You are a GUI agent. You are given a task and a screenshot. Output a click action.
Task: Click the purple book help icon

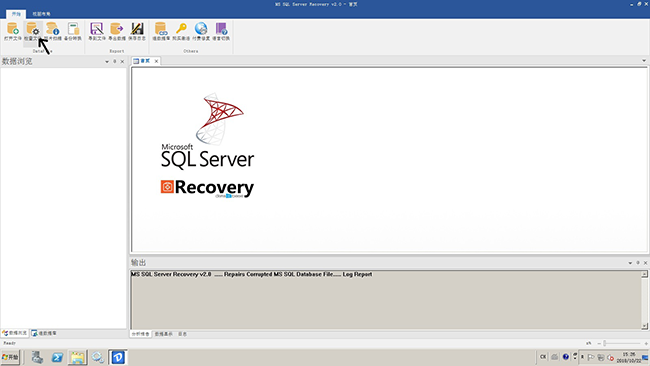(221, 29)
